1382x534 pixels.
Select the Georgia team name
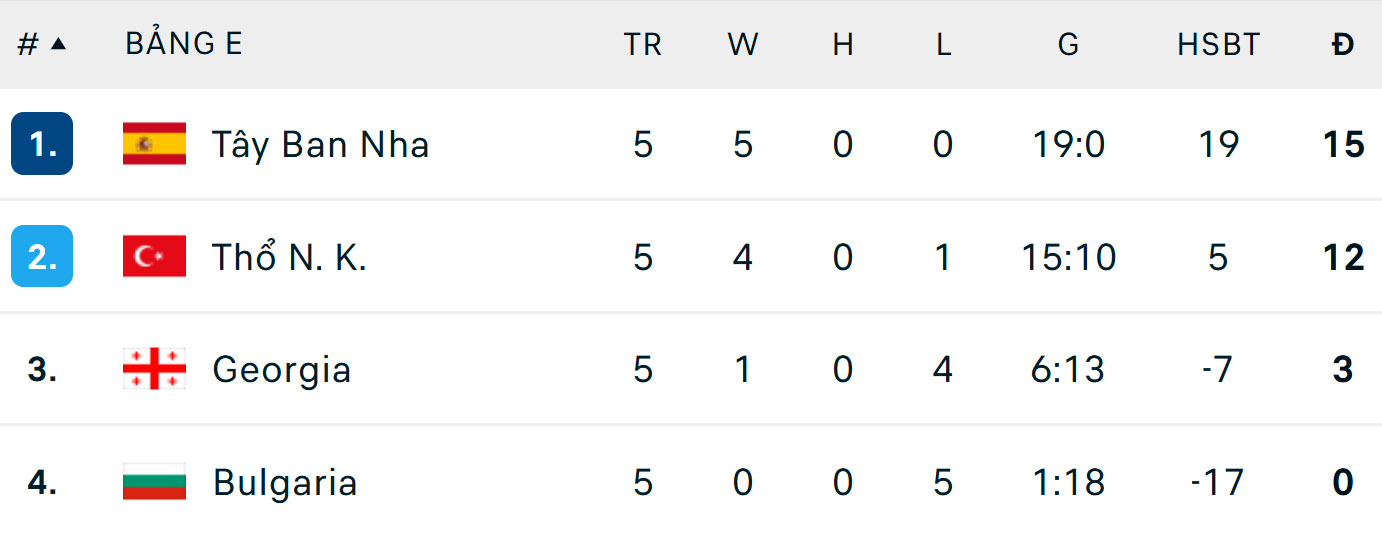point(281,370)
